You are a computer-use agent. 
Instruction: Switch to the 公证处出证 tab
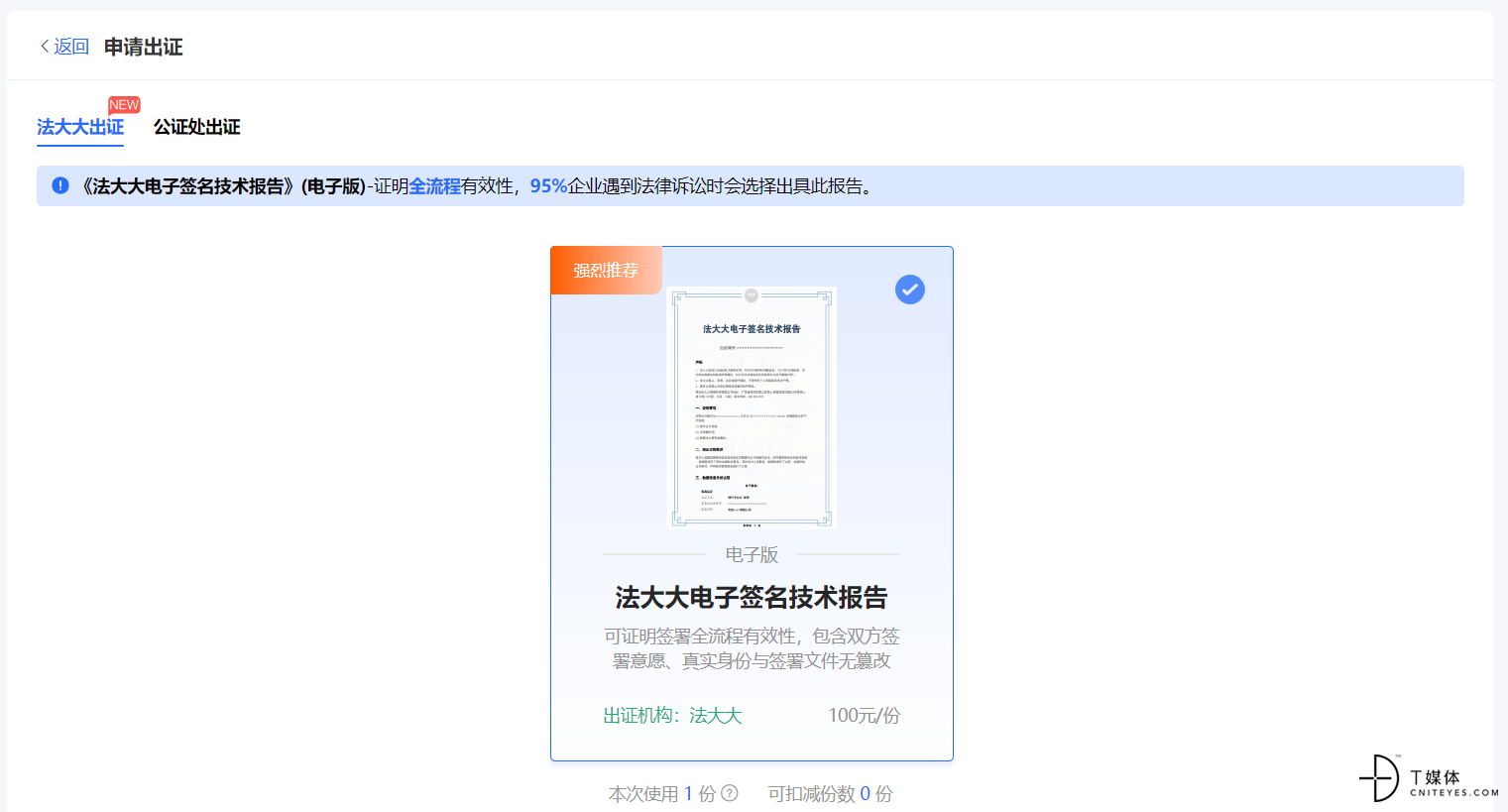pyautogui.click(x=196, y=127)
